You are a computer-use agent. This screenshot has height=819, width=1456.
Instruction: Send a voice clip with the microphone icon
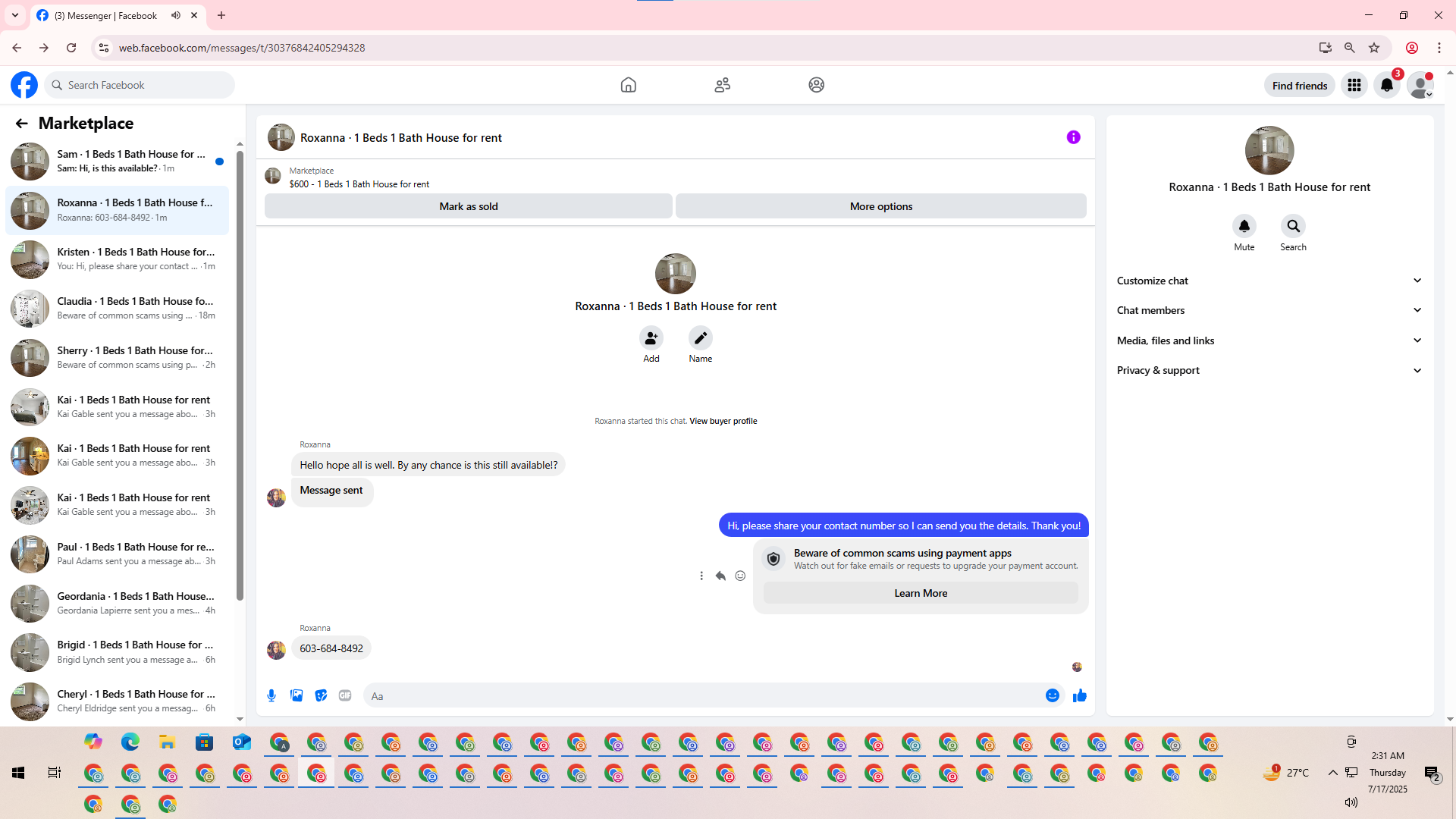click(271, 695)
